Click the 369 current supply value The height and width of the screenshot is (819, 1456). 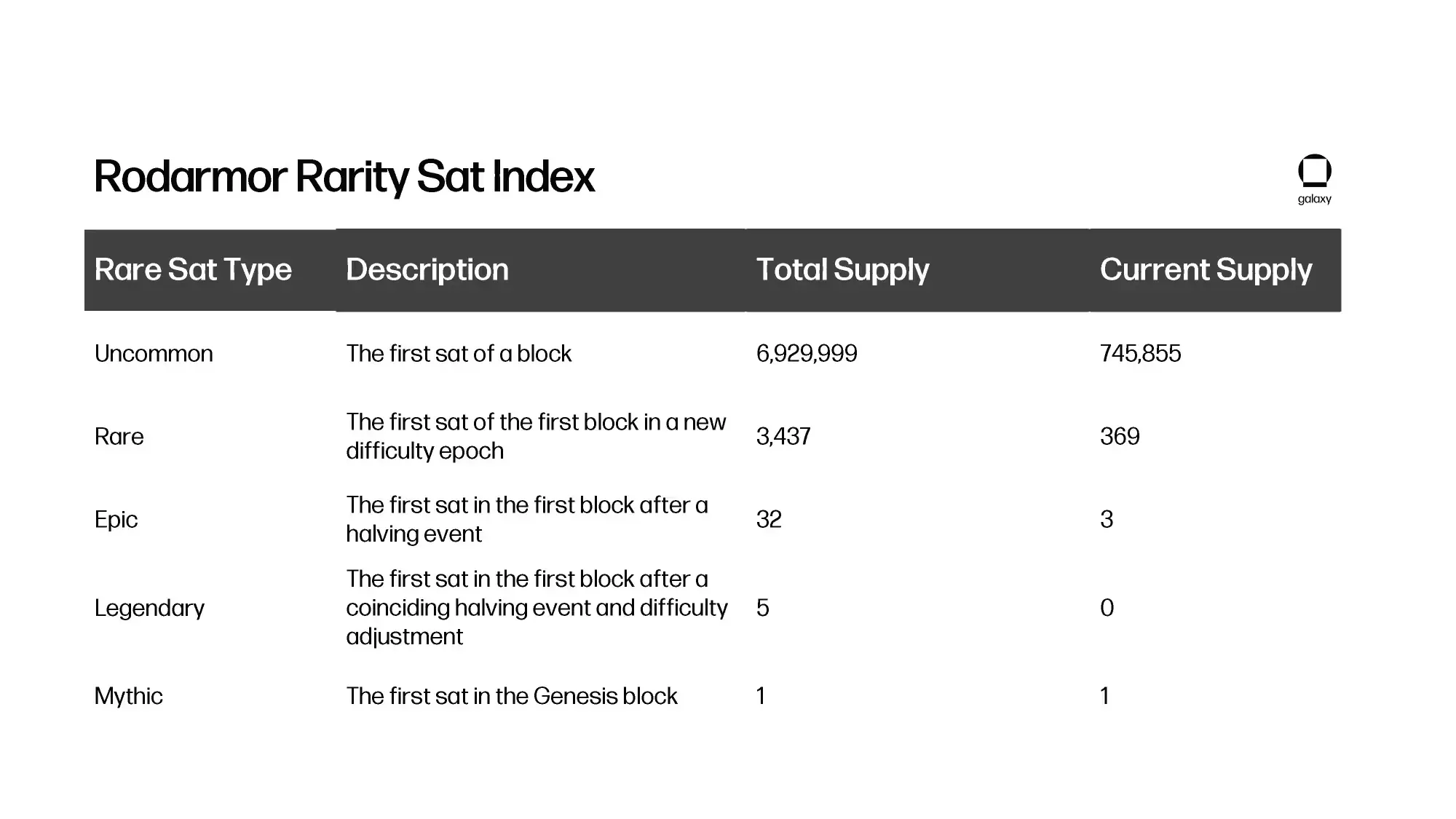click(x=1120, y=437)
